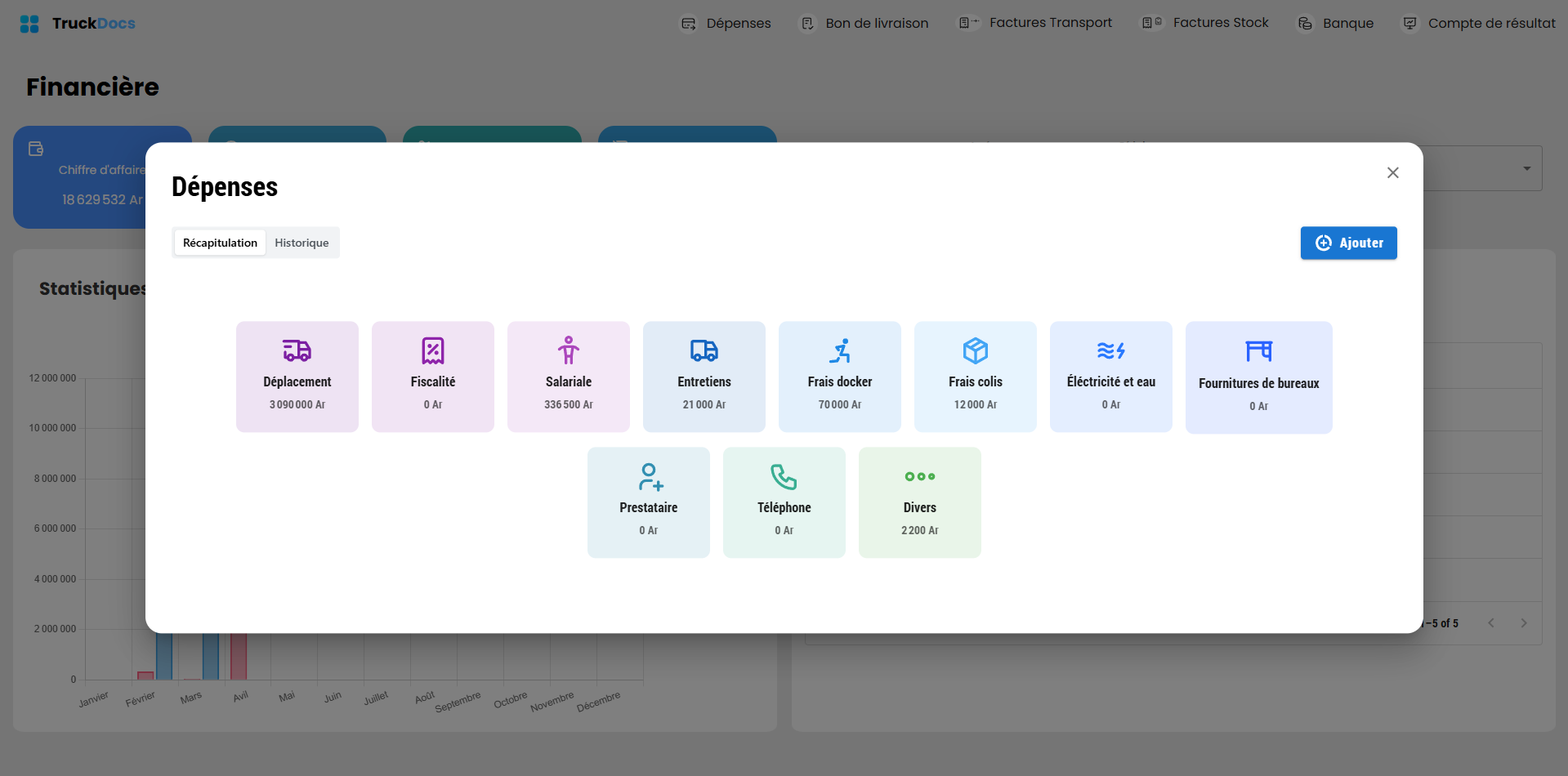1568x776 pixels.
Task: Click the Compte de résultat nav icon
Action: click(x=1410, y=24)
